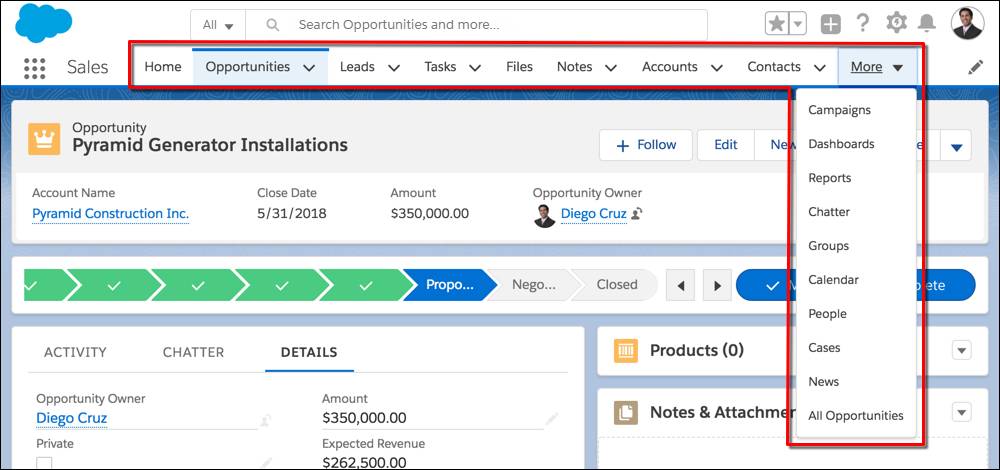Switch to the Chatter tab
Image resolution: width=1000 pixels, height=470 pixels.
[x=193, y=352]
